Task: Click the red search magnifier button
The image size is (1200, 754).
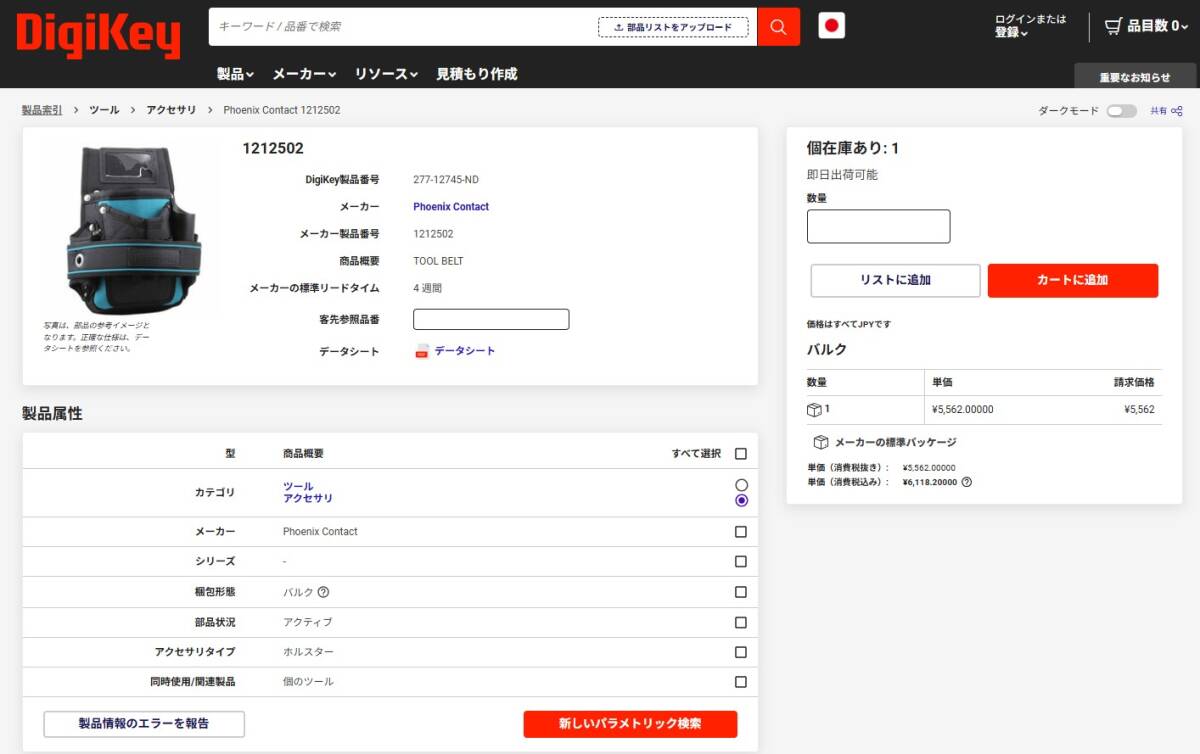Action: pos(778,27)
